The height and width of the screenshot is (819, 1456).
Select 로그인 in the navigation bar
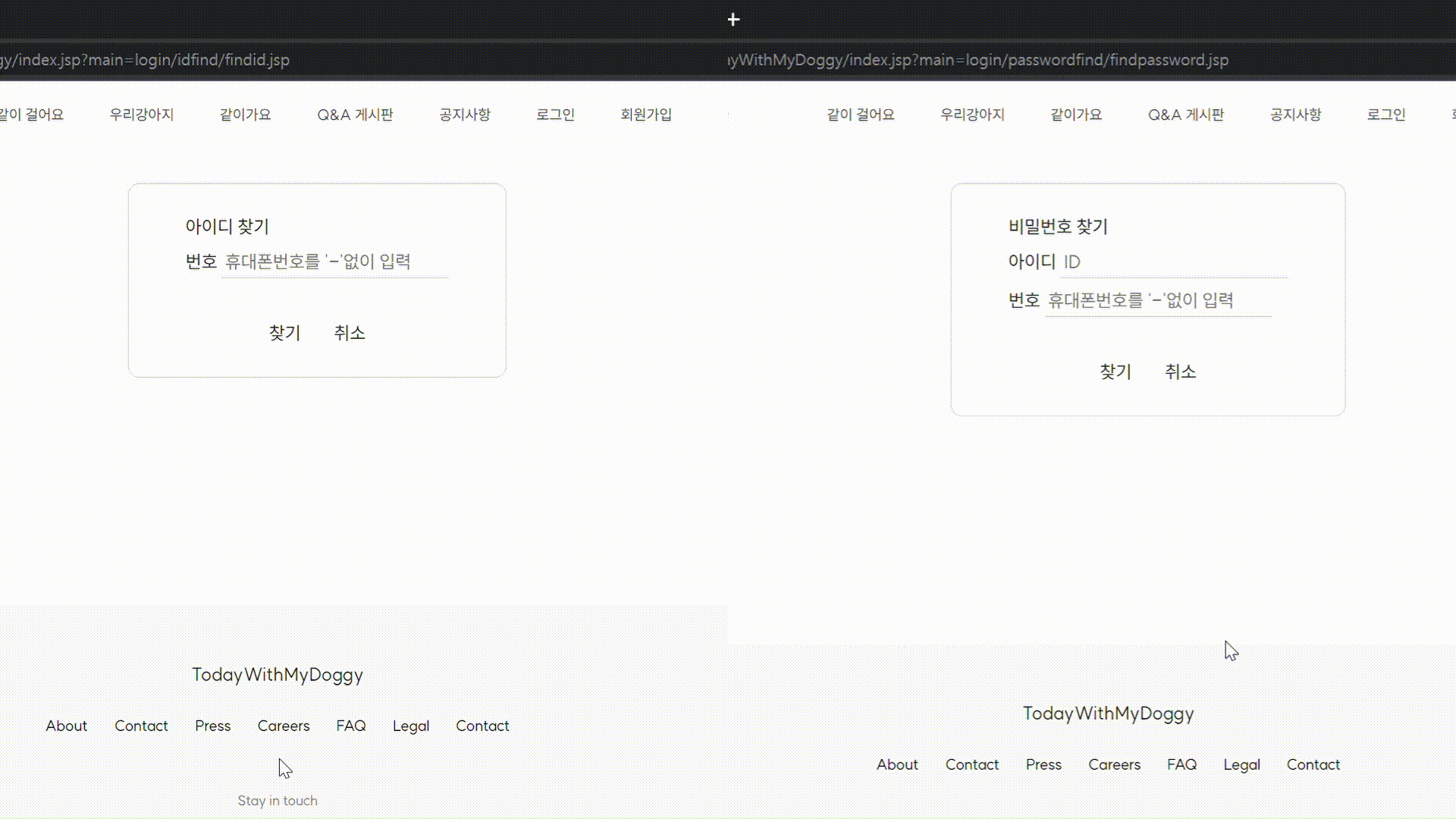tap(555, 115)
